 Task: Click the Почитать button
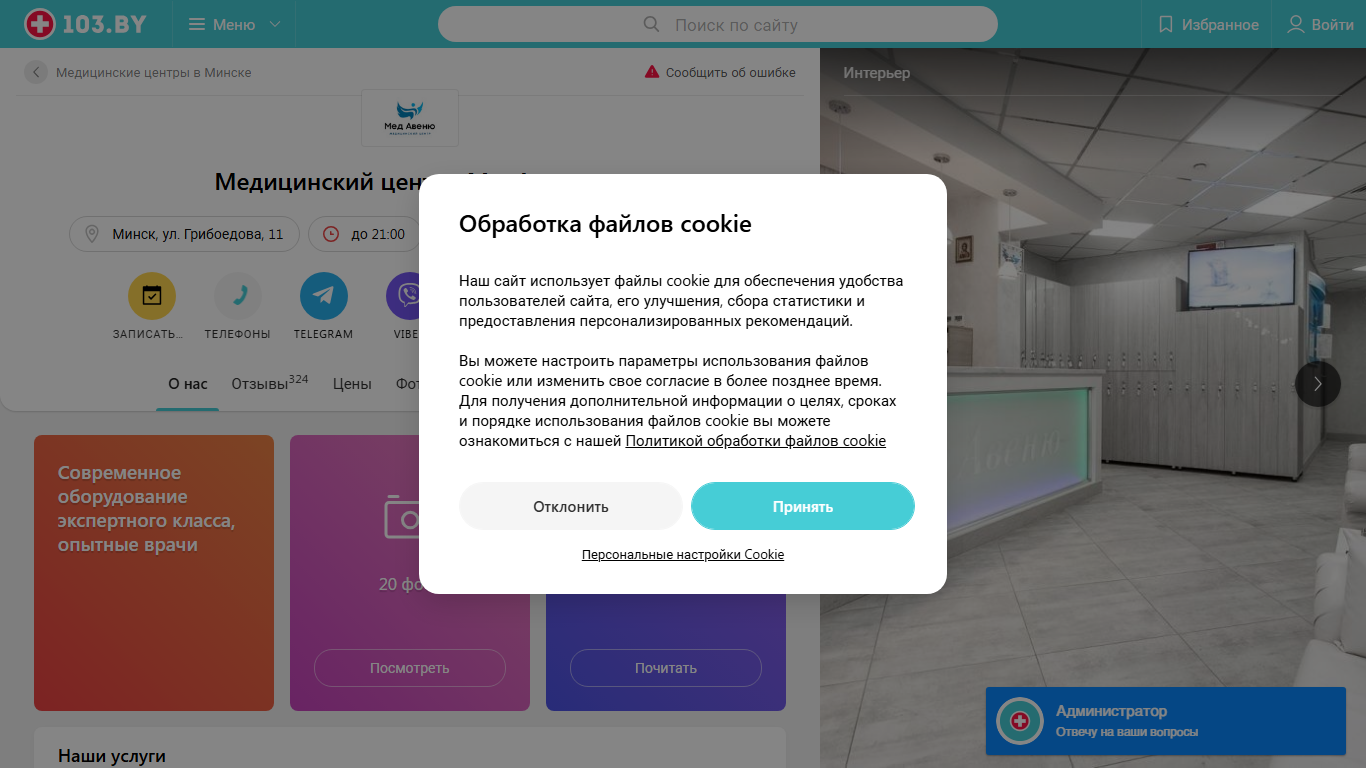pyautogui.click(x=666, y=668)
